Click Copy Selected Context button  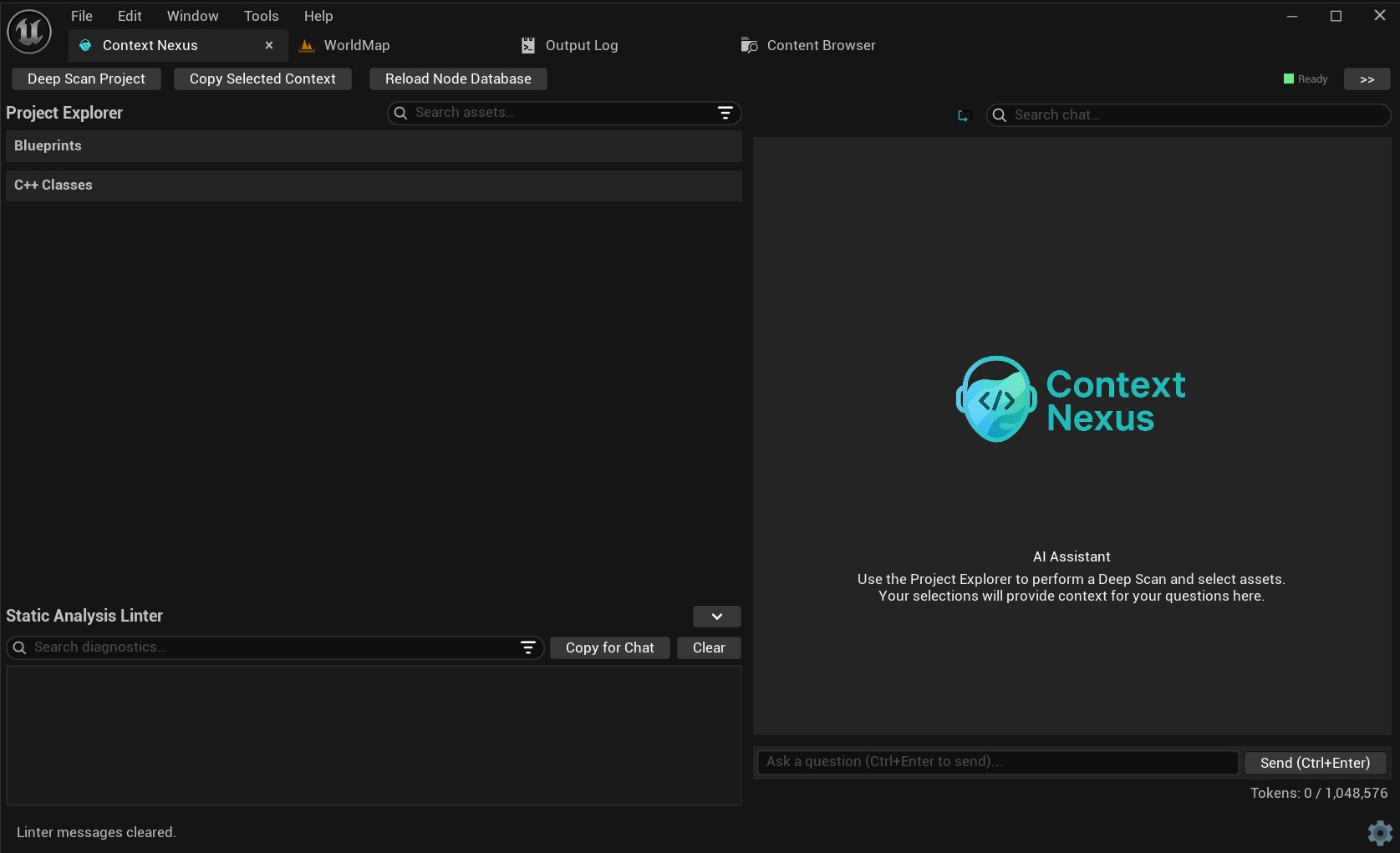click(262, 79)
